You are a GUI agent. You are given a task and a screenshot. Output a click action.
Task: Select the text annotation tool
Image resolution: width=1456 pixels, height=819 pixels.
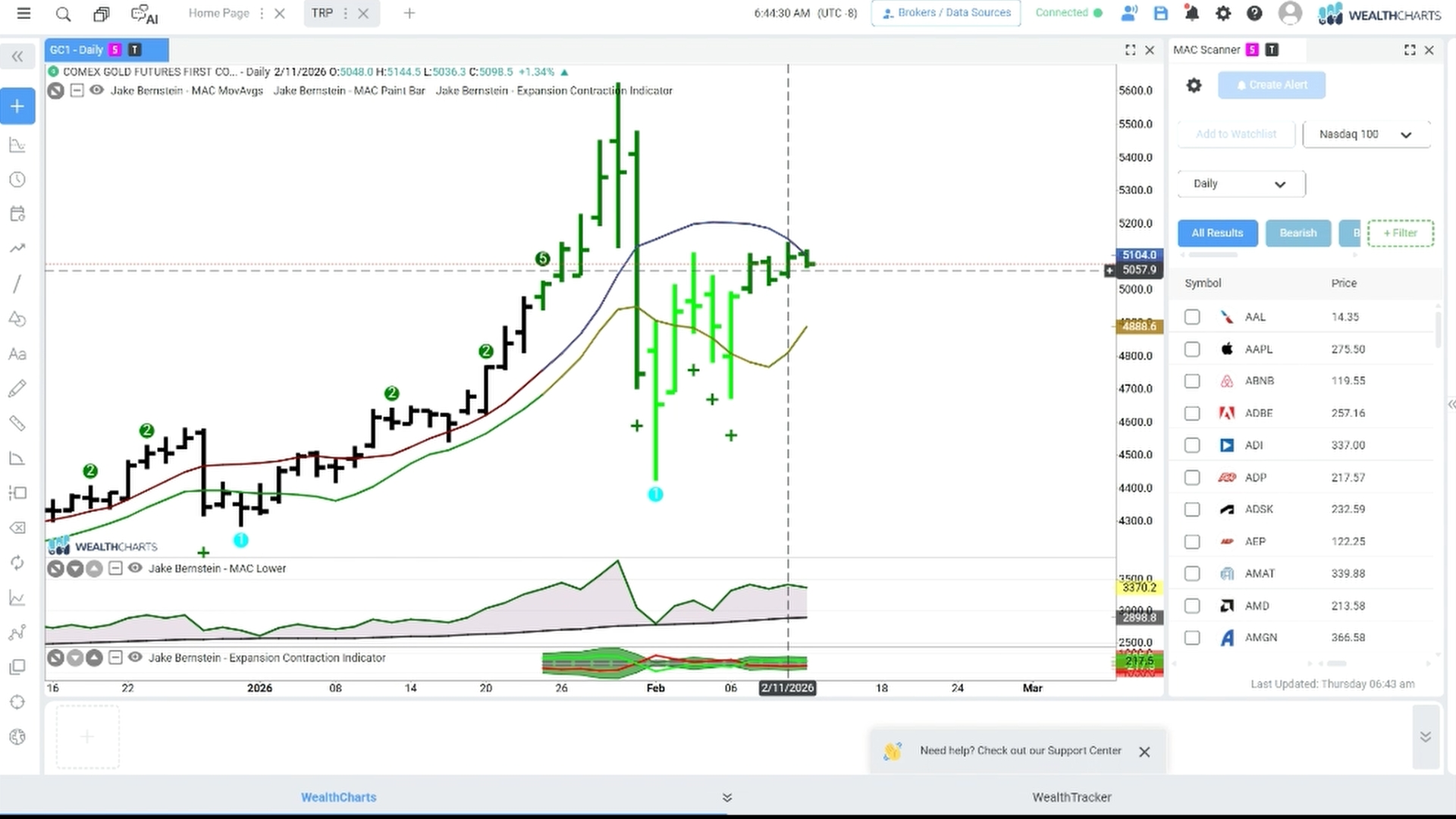pos(17,353)
